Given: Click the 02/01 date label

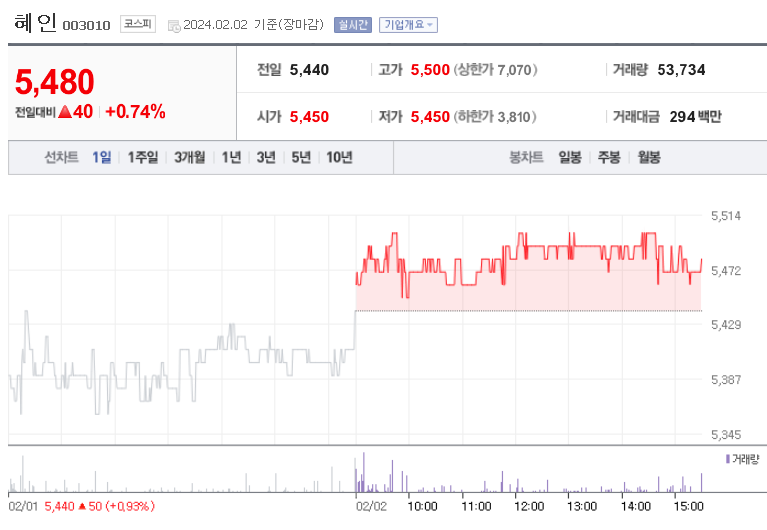Looking at the screenshot, I should point(23,506).
